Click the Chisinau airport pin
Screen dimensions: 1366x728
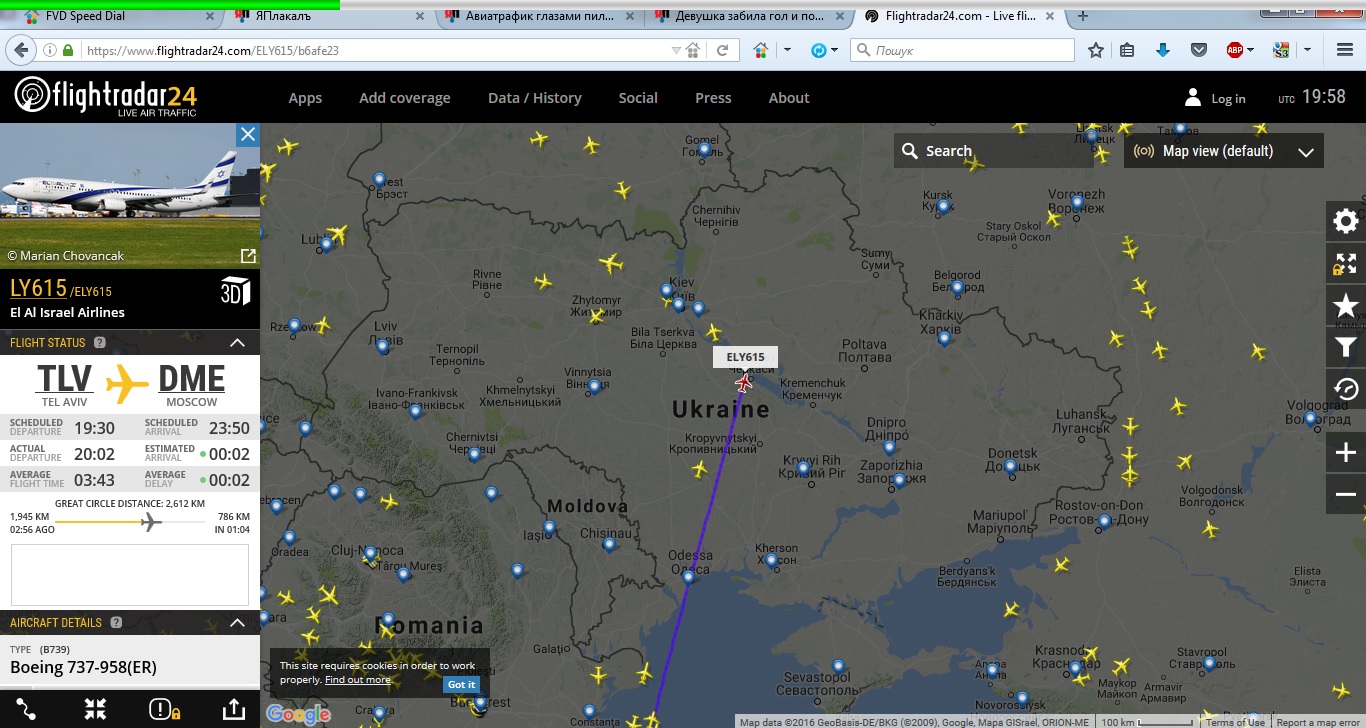[609, 545]
